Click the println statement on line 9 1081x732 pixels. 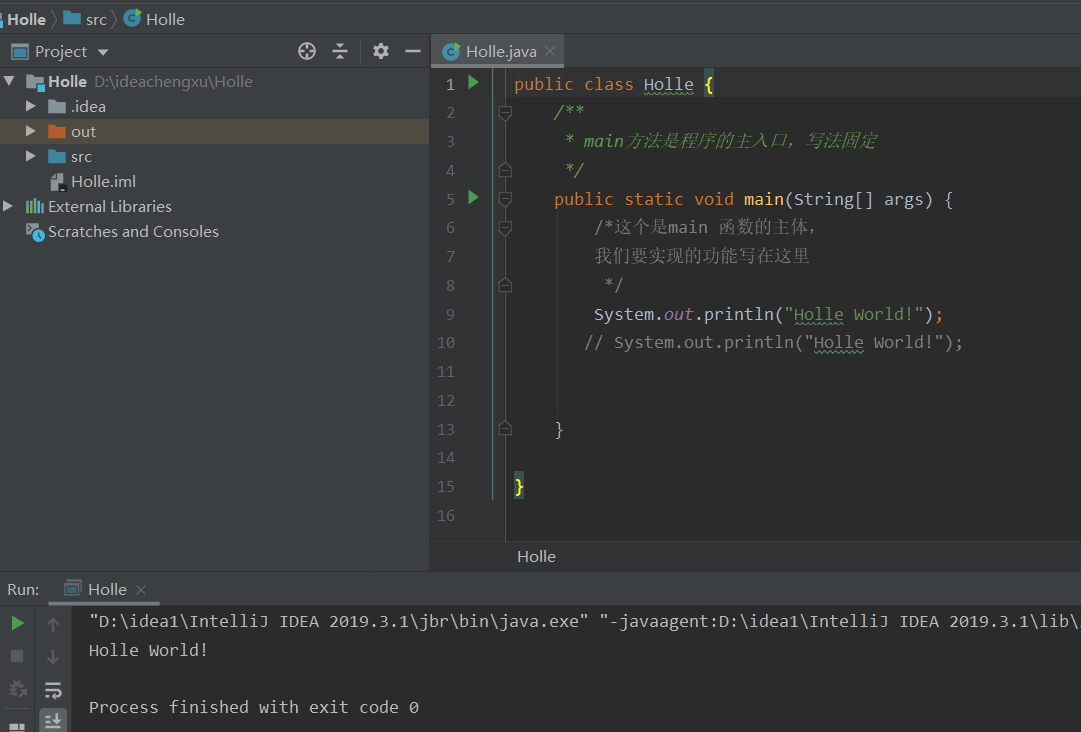[x=768, y=314]
